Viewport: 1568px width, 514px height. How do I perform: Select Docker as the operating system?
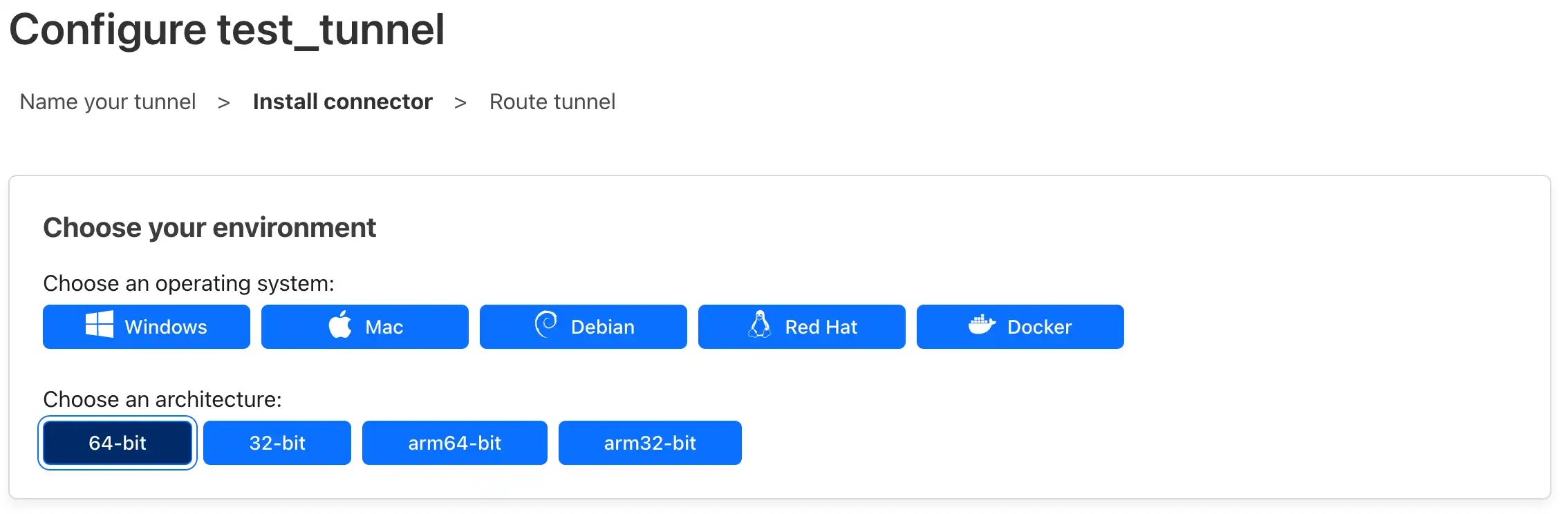click(1020, 326)
